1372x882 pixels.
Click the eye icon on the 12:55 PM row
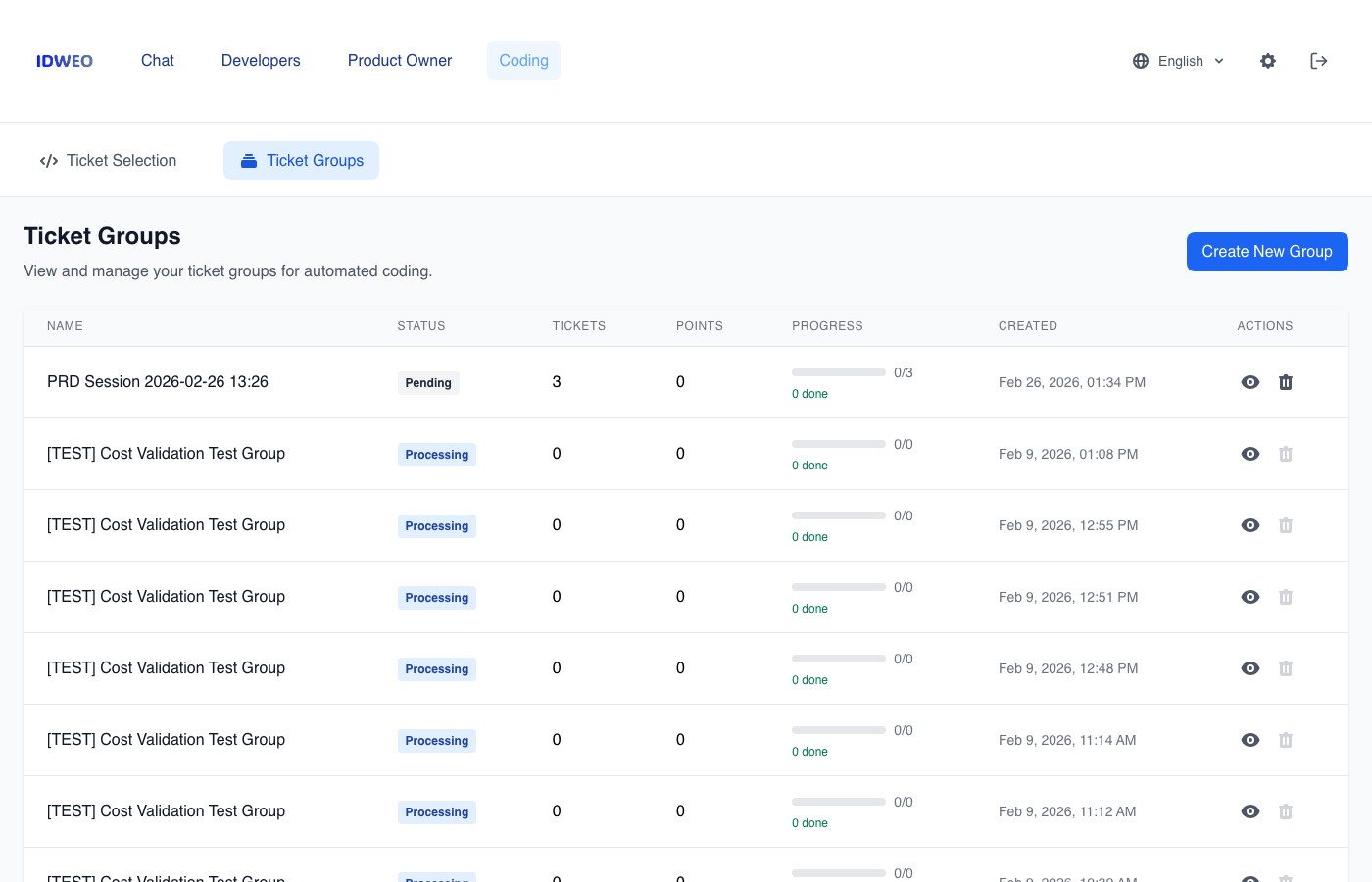pos(1250,525)
